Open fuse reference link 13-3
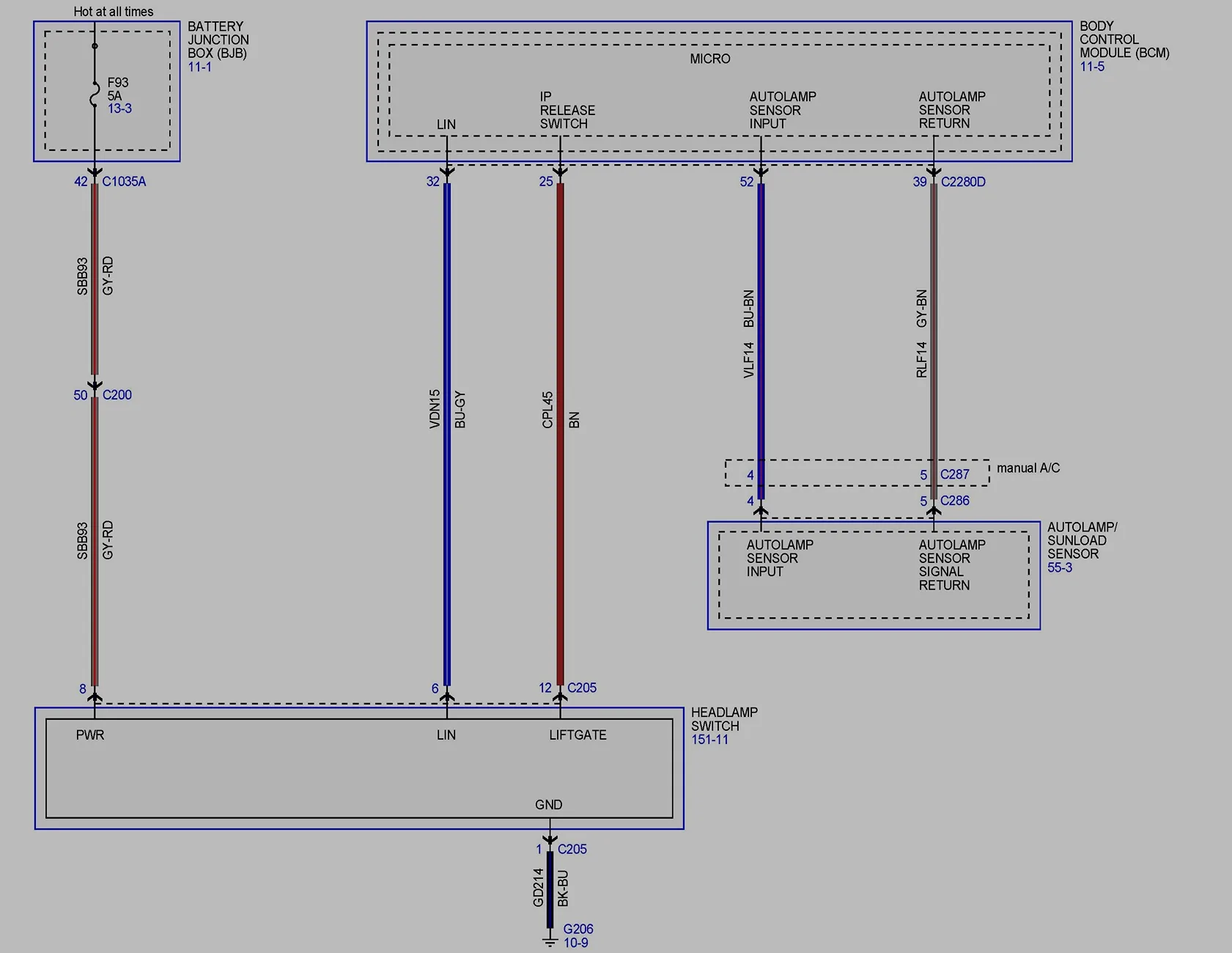1232x953 pixels. (x=119, y=108)
